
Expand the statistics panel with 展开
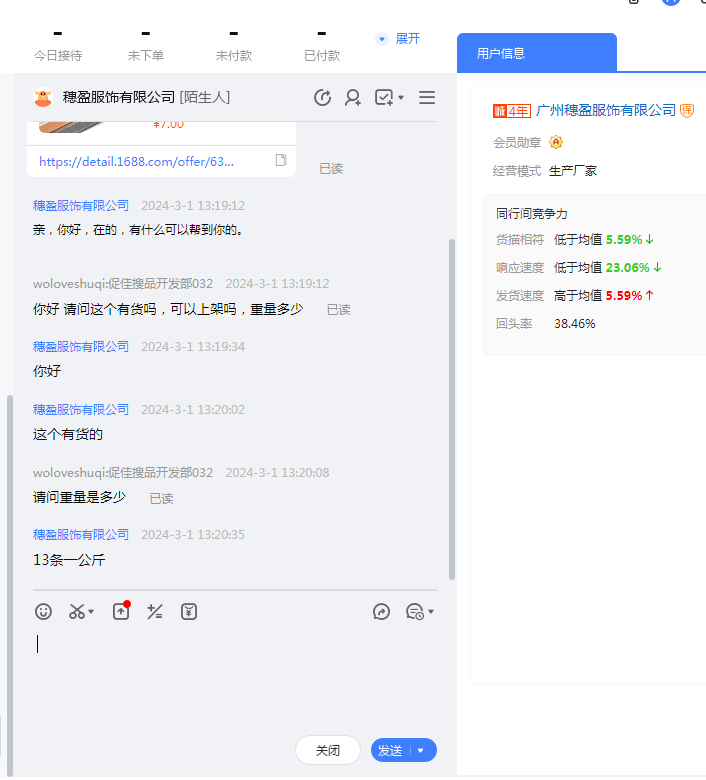(x=398, y=38)
